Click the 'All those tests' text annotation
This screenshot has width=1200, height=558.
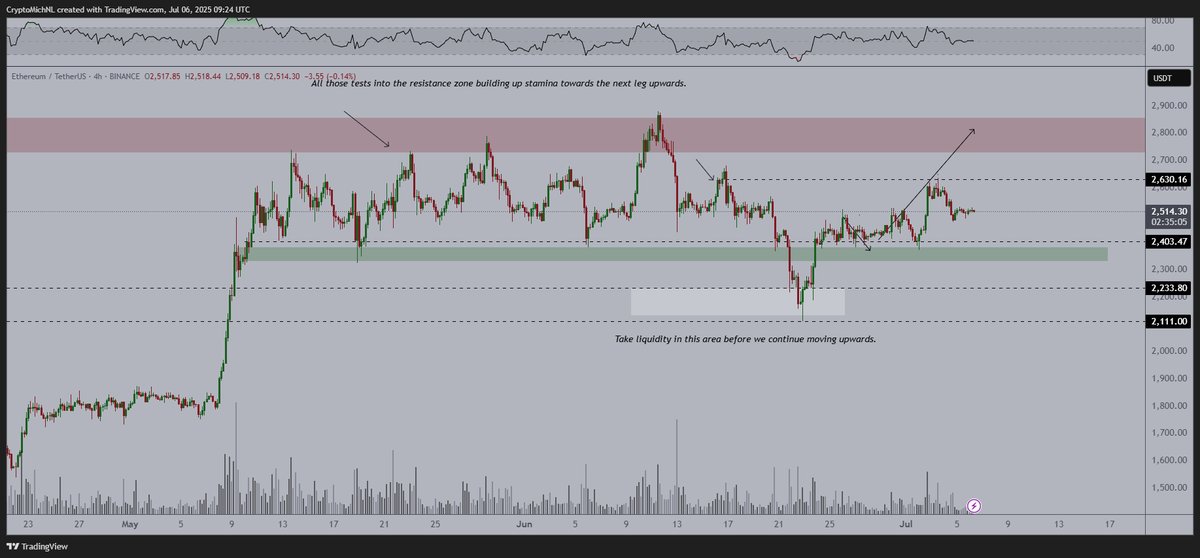[x=498, y=84]
